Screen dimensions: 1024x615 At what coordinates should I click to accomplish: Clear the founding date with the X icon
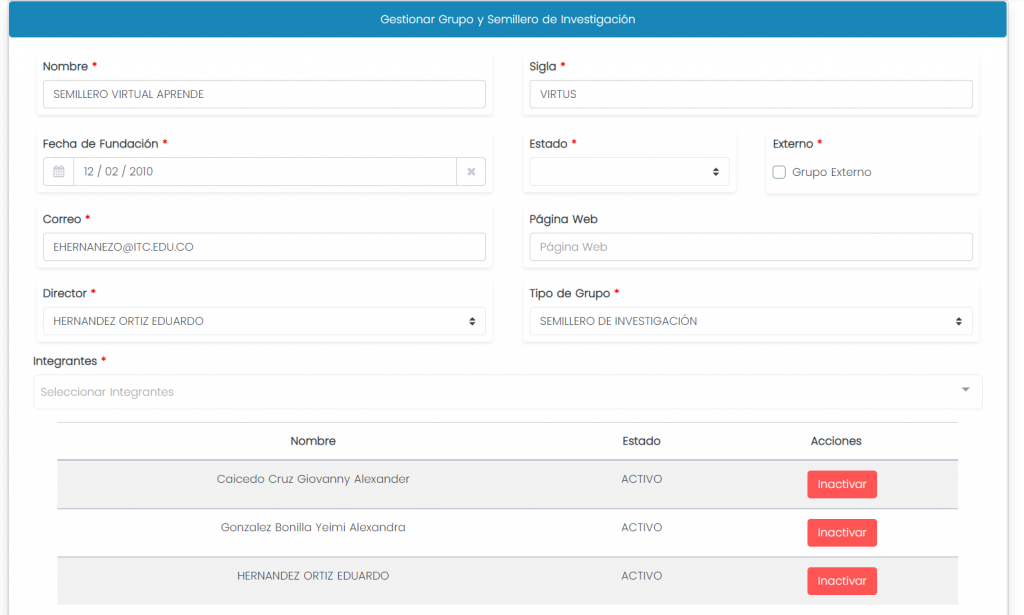471,172
